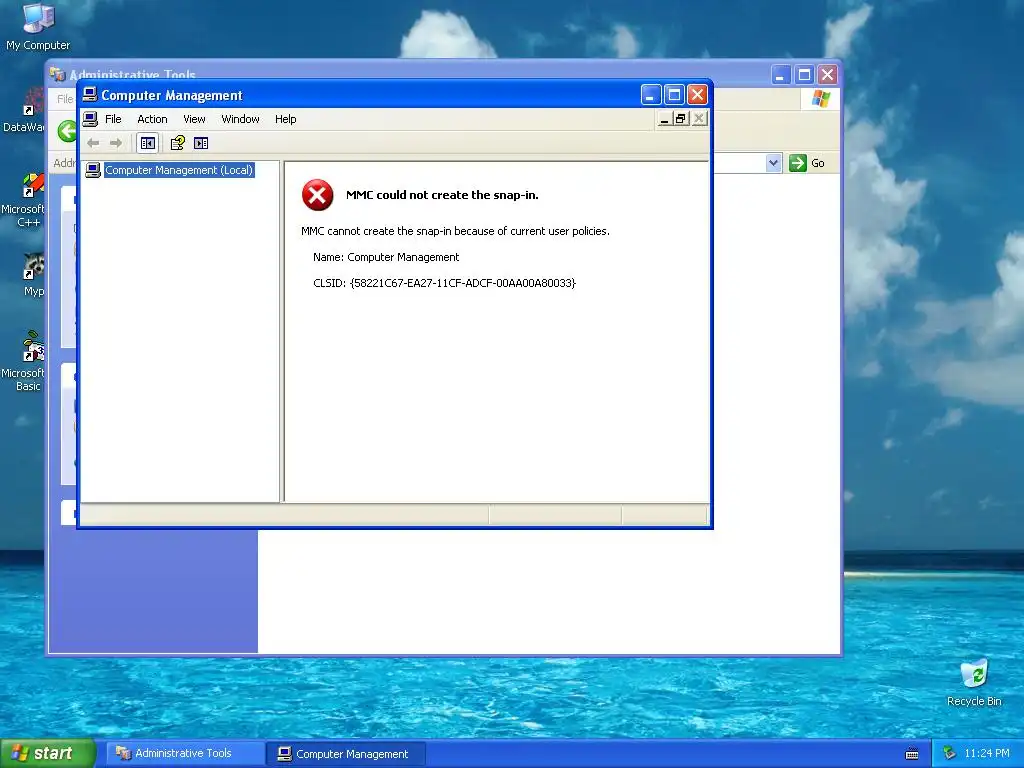Toggle Show/Hide Console Tree button
Screen dimensions: 1024x768
[148, 143]
